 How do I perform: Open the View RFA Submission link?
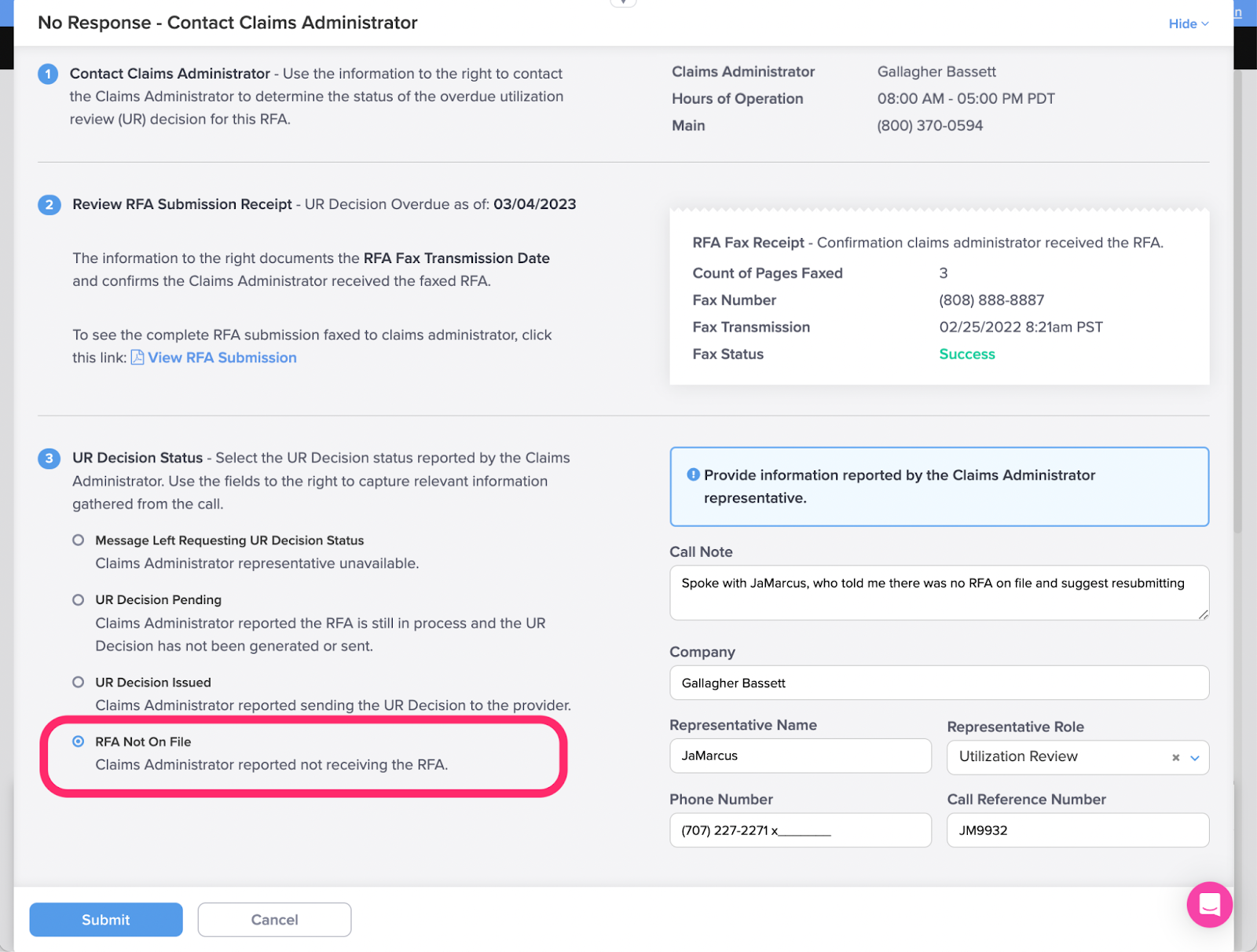click(222, 357)
